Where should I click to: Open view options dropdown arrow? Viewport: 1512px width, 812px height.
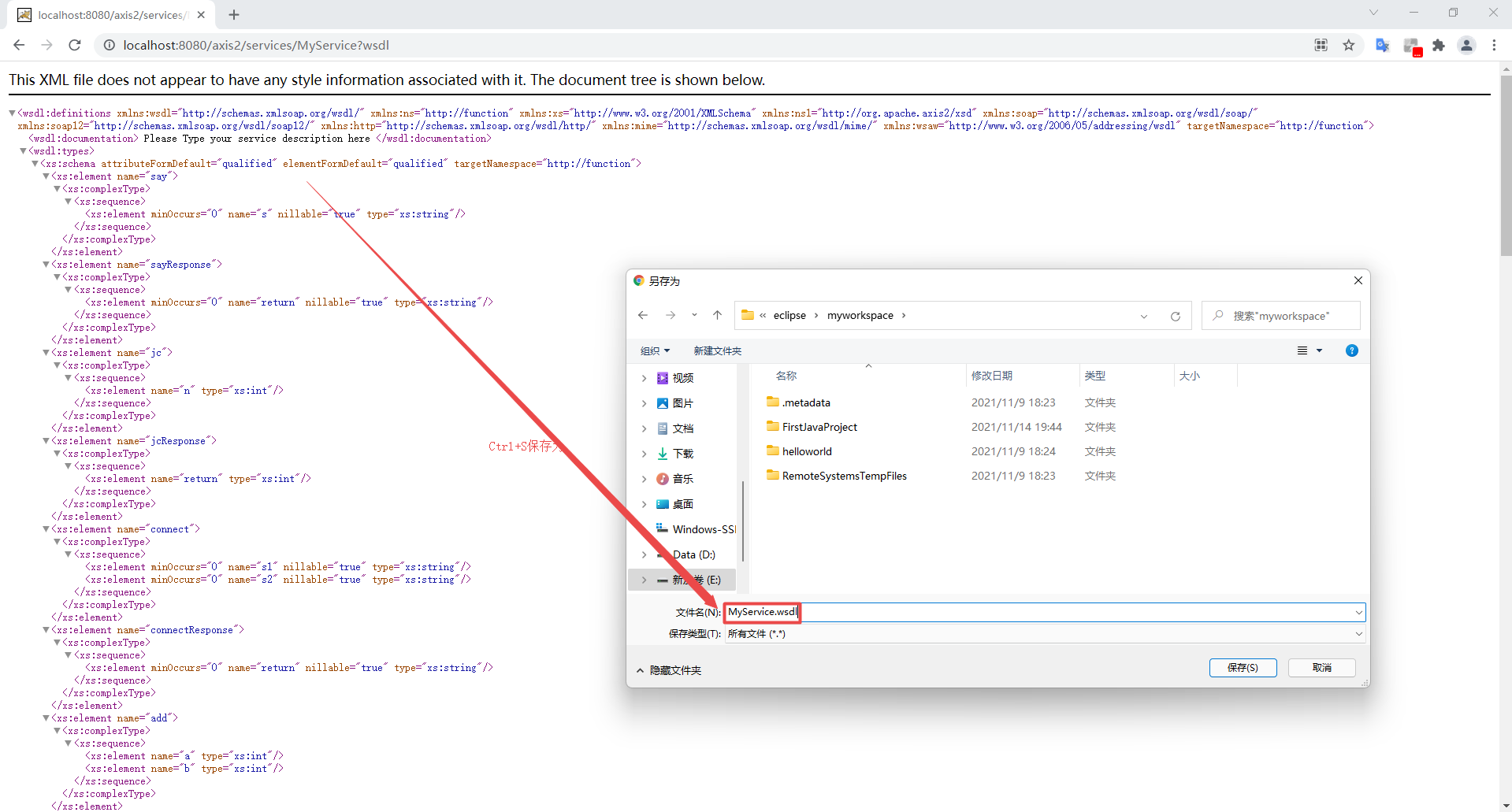coord(1320,350)
